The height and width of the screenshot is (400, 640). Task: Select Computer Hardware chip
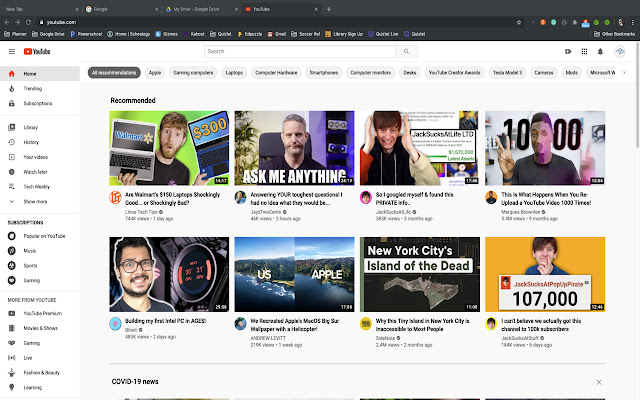click(x=276, y=73)
